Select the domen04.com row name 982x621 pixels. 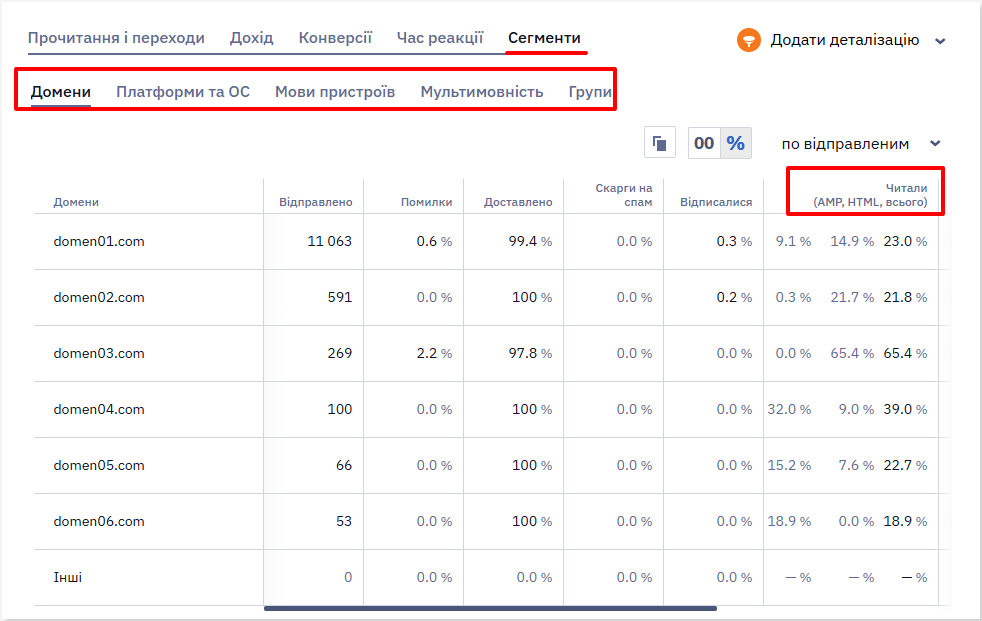[99, 409]
